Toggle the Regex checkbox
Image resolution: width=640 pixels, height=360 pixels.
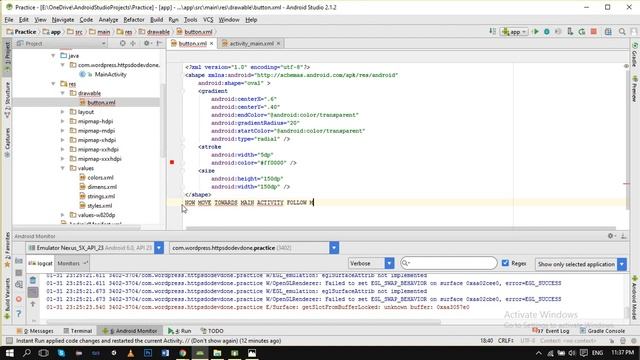point(505,263)
